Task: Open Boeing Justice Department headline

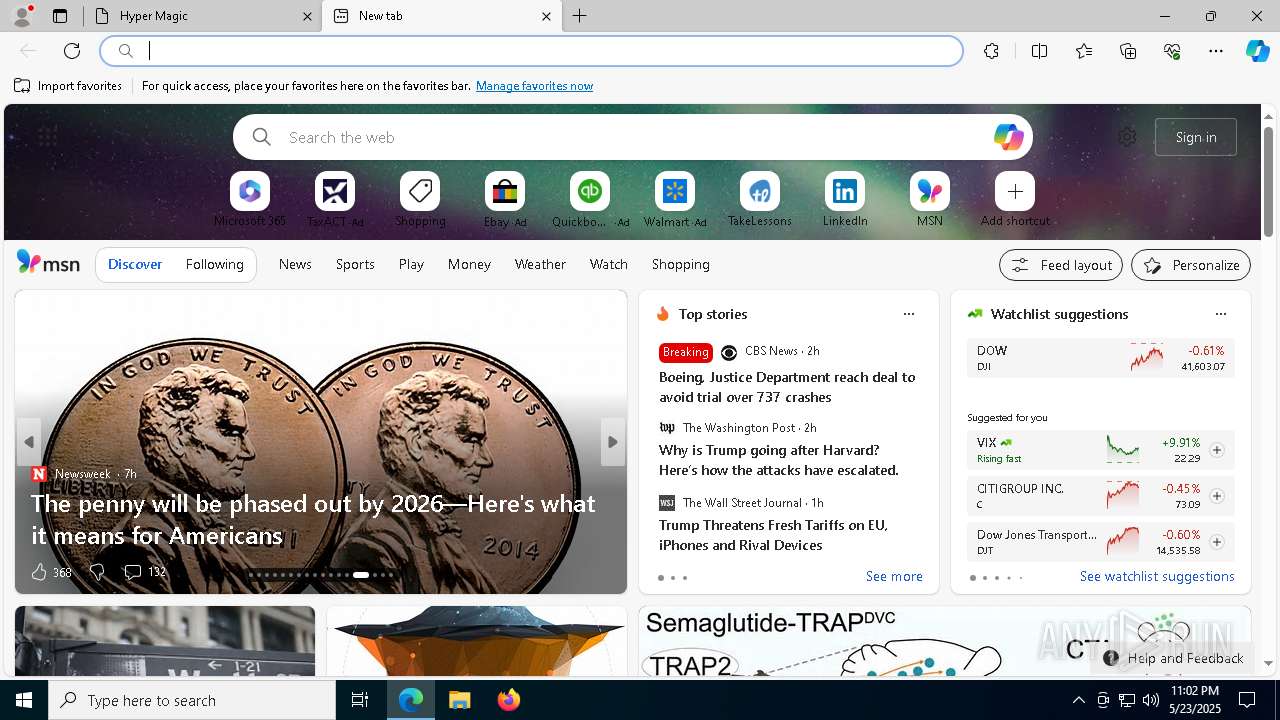Action: click(787, 387)
